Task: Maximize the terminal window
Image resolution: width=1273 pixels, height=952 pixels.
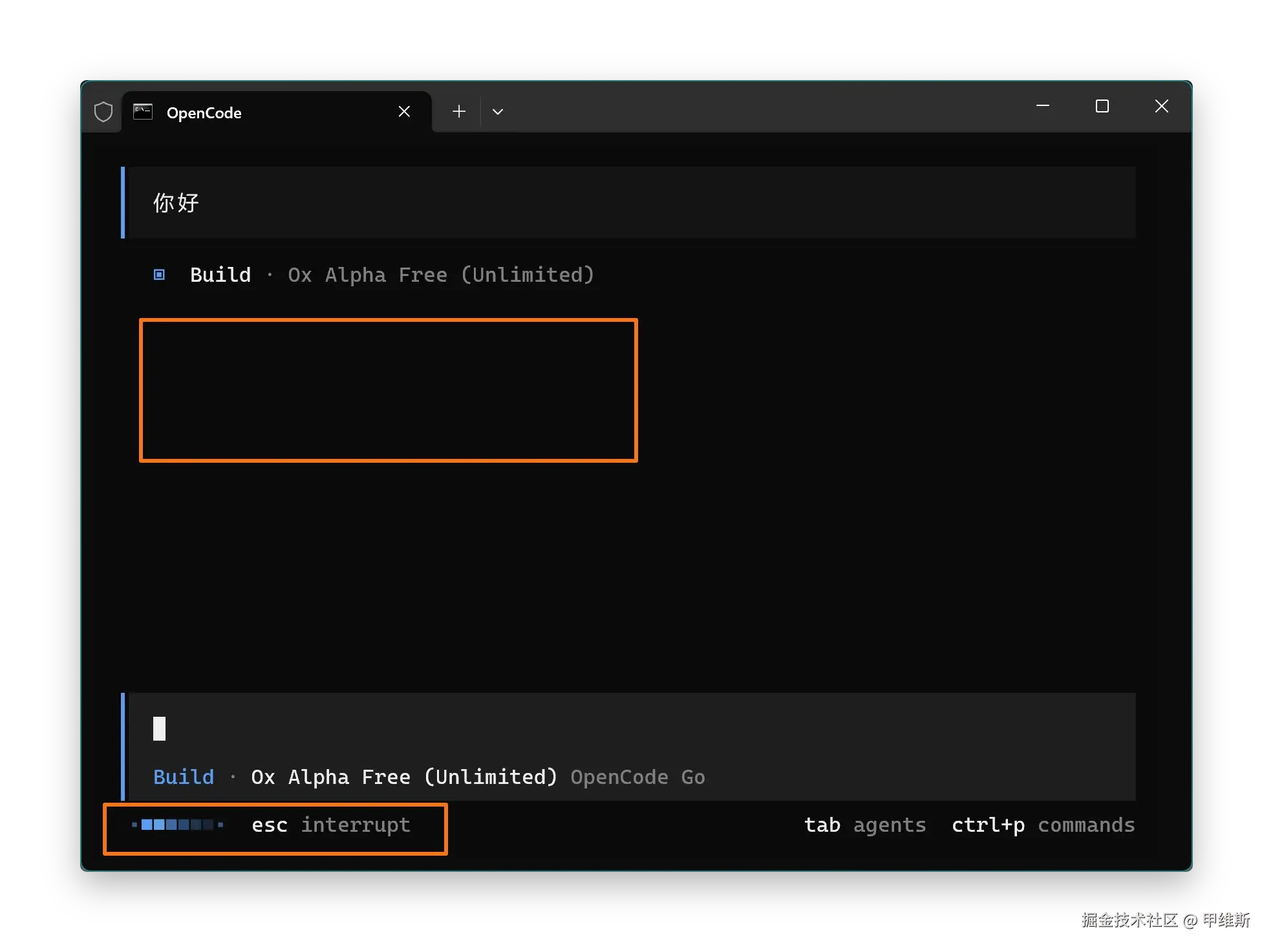Action: coord(1102,106)
